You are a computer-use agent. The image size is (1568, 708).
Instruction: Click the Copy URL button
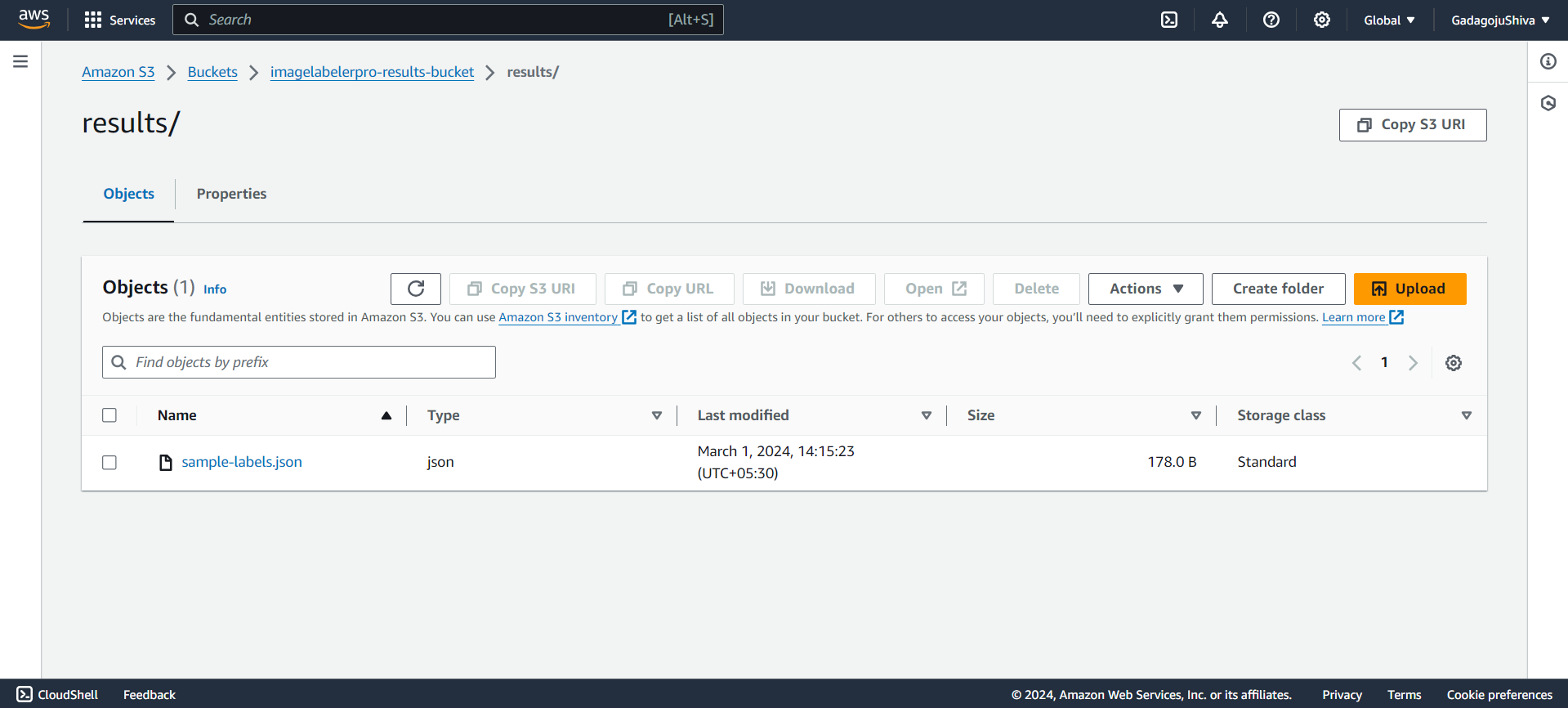[x=669, y=289]
